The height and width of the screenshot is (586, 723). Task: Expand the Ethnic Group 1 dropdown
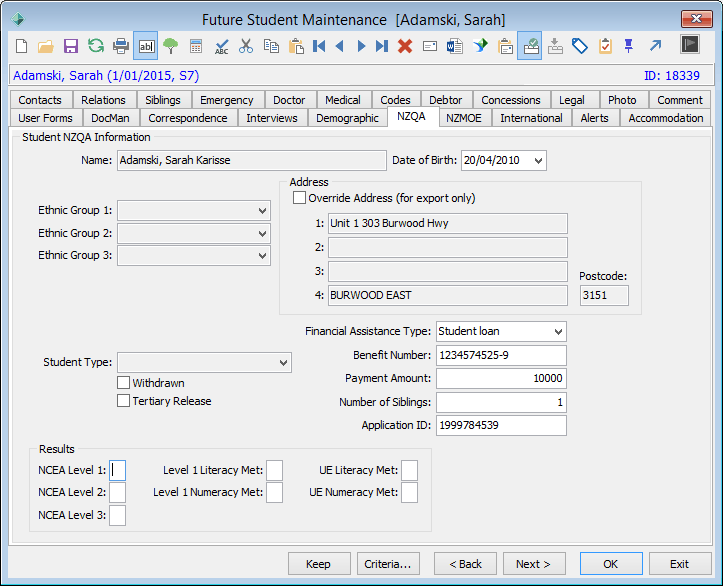pyautogui.click(x=262, y=211)
